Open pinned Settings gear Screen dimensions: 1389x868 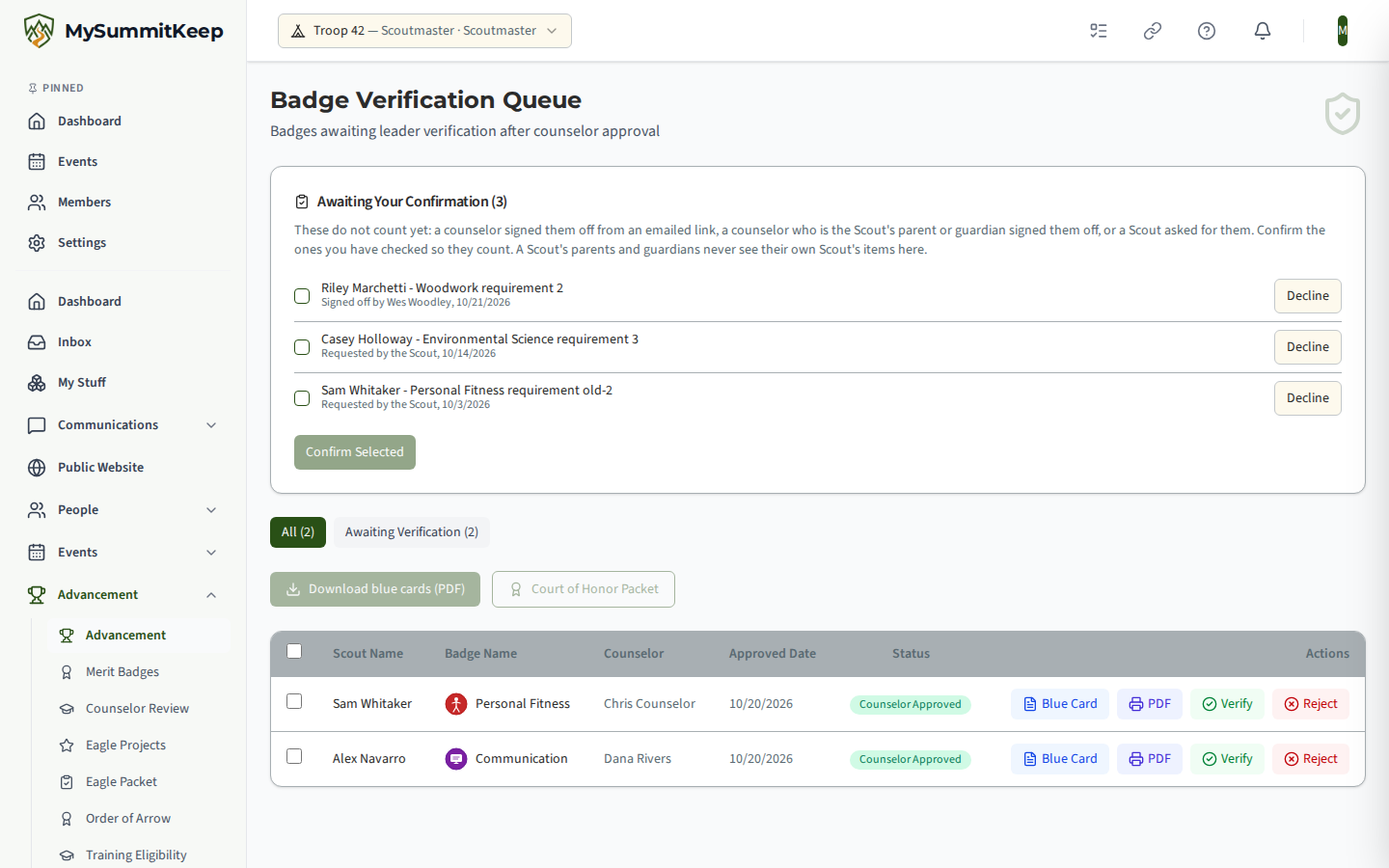click(123, 243)
